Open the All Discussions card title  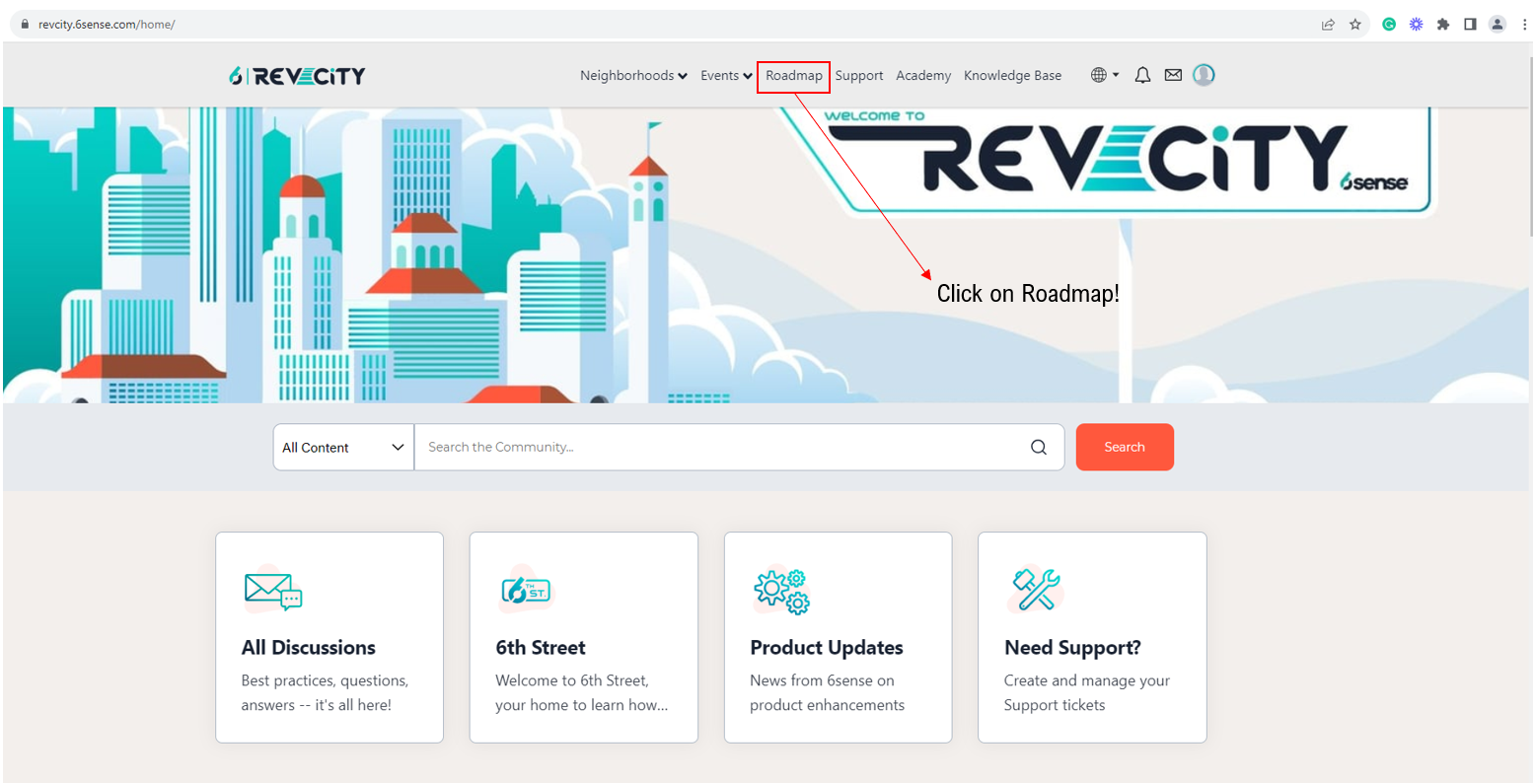point(309,648)
